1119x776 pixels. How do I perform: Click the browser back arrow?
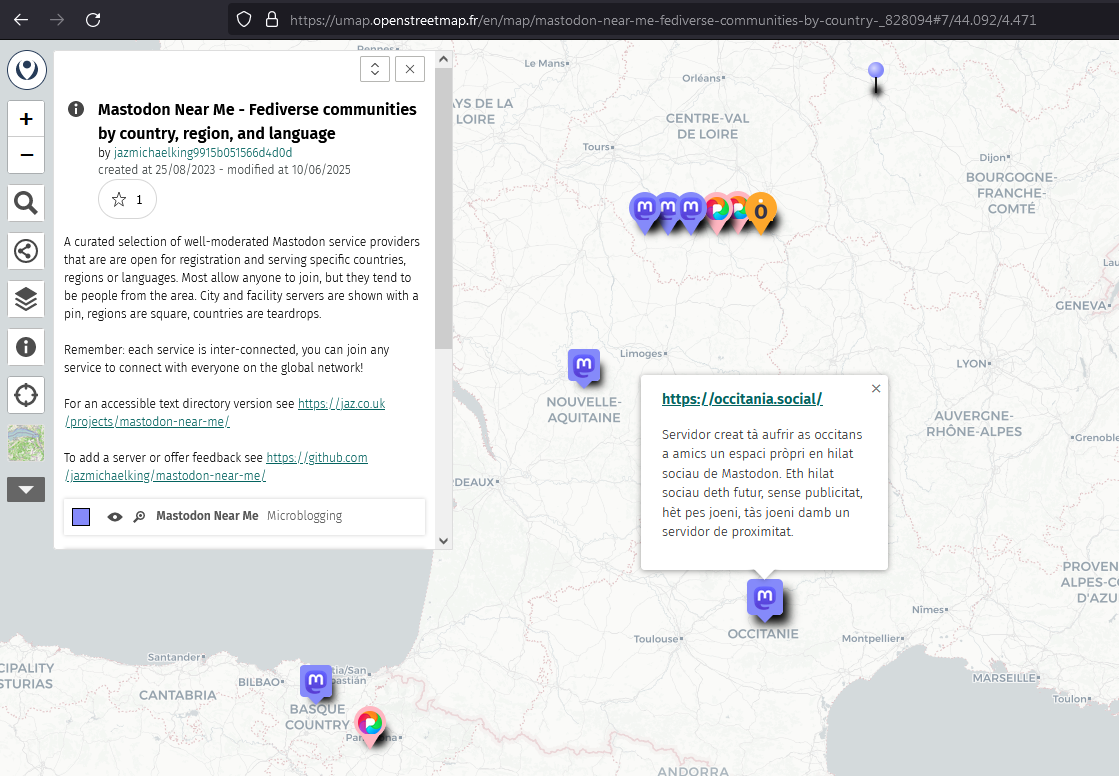21,20
